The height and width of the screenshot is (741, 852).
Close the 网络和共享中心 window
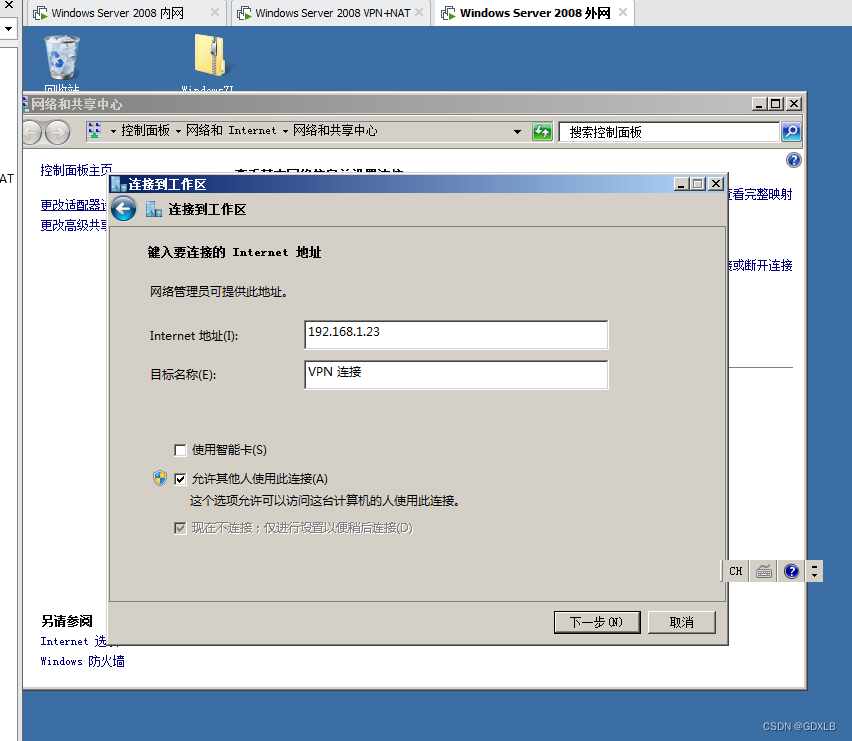(794, 103)
